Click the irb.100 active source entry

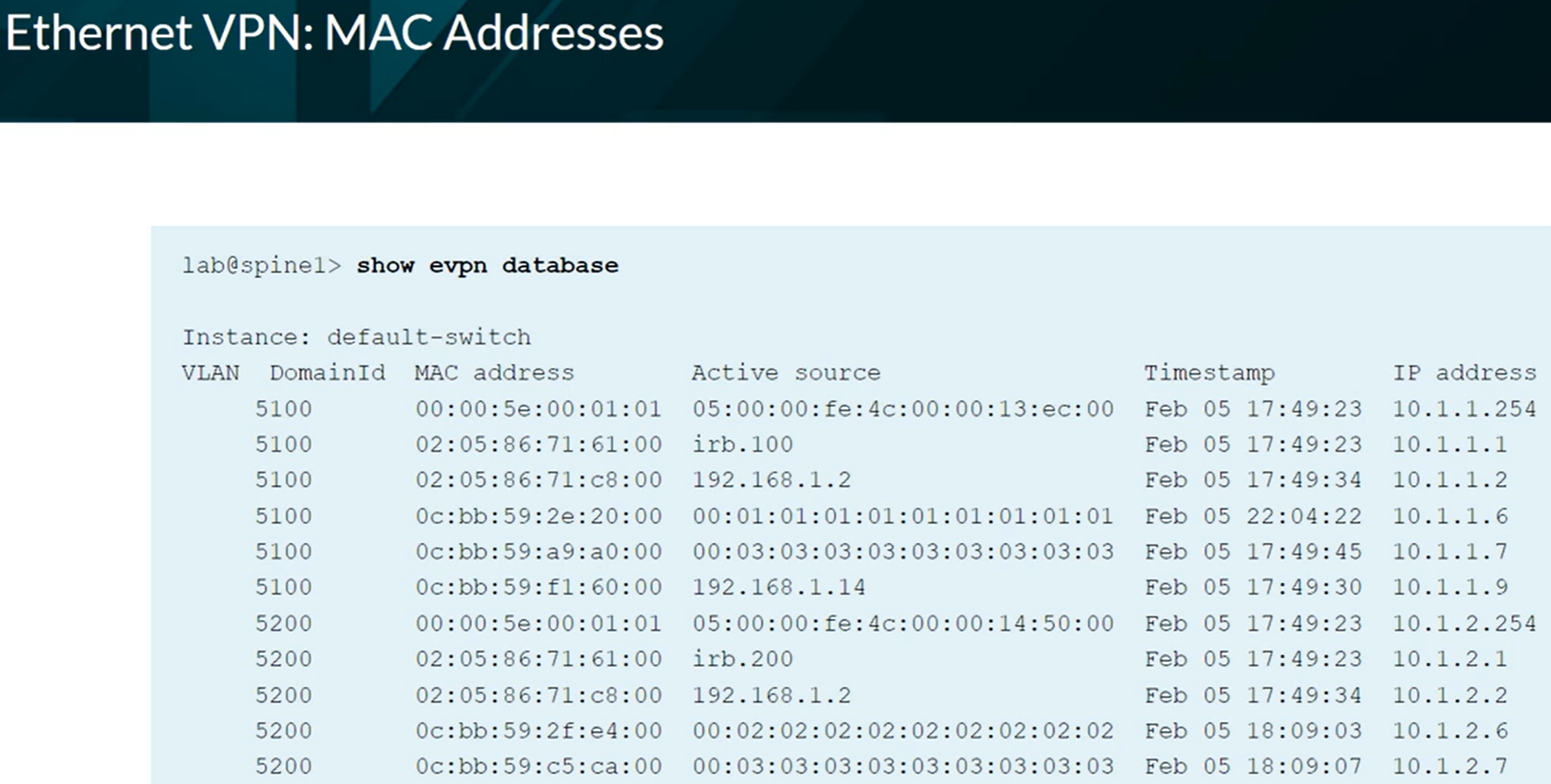[743, 445]
